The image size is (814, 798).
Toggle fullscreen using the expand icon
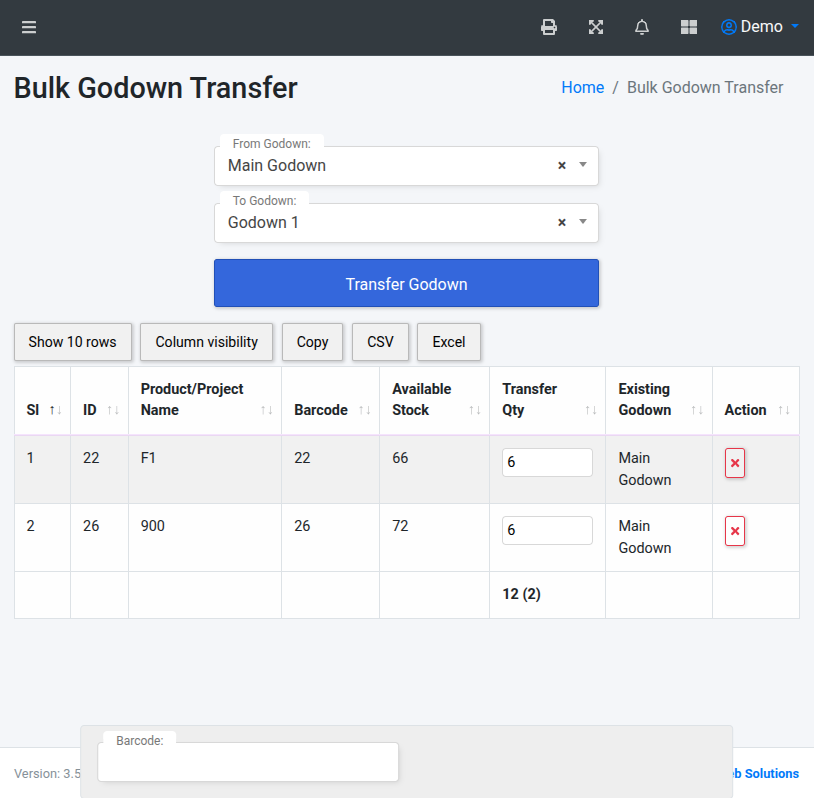point(595,27)
